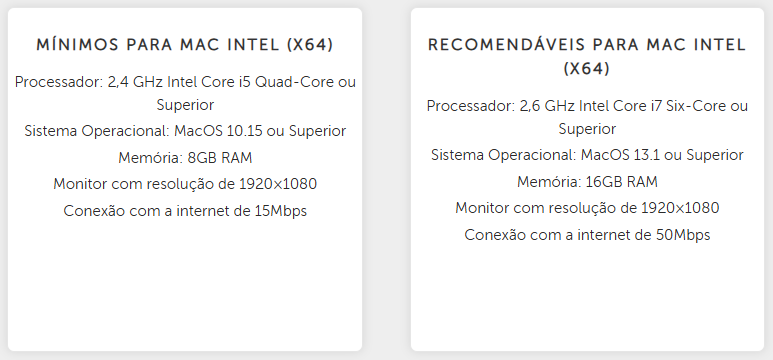
Task: Click the recommended card's monitor resolution 1920x1080 line
Action: [587, 208]
